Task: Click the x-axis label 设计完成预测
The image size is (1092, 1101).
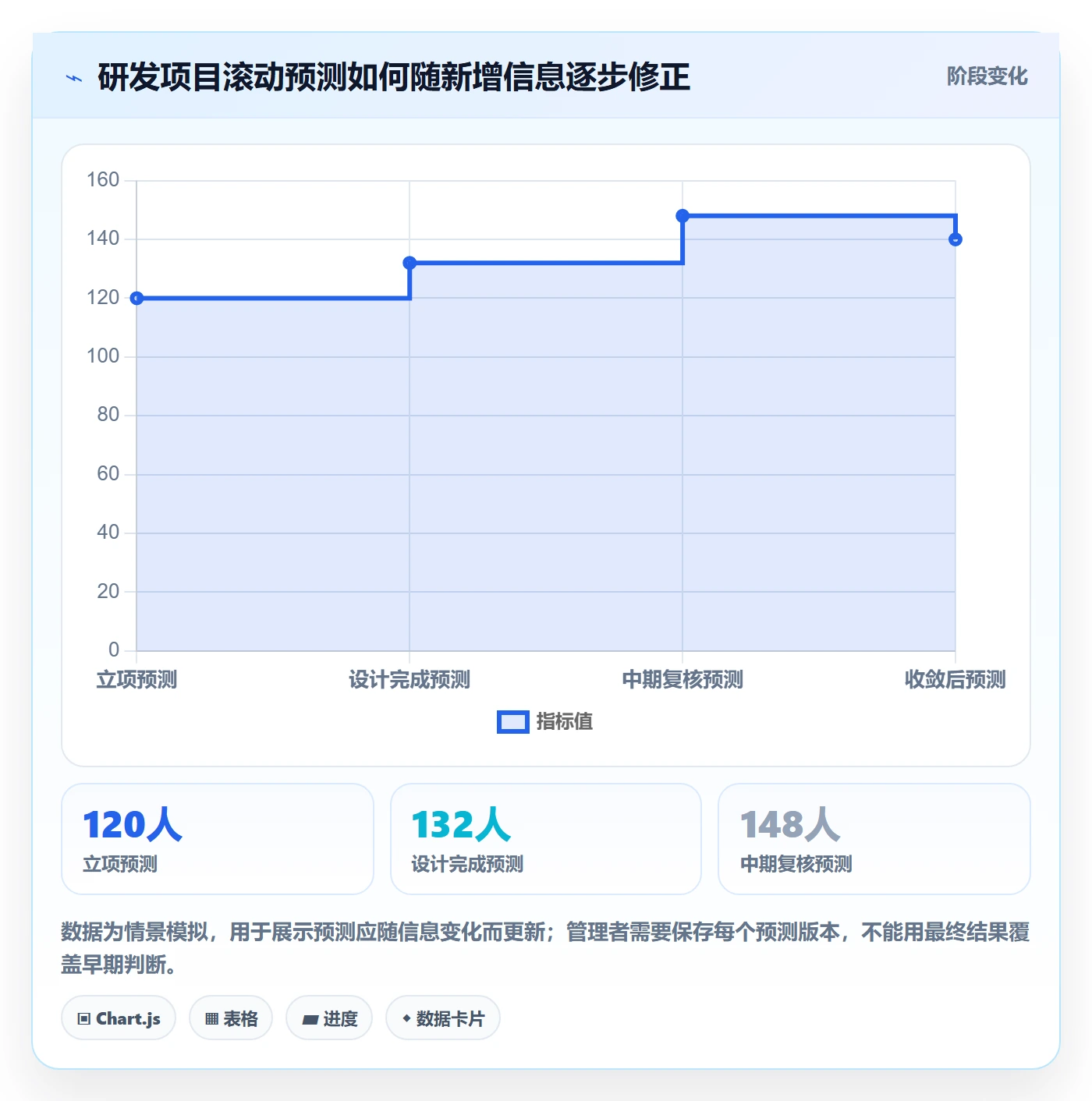Action: click(409, 680)
